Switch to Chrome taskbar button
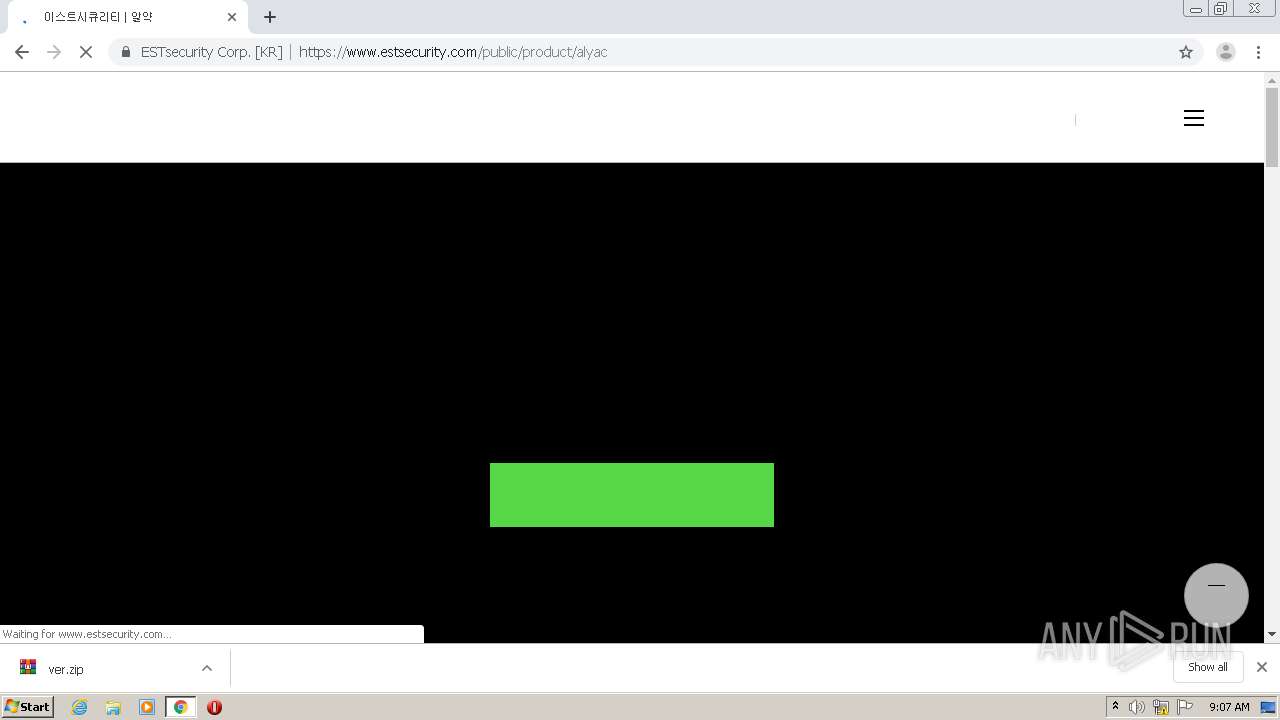This screenshot has height=720, width=1280. (180, 707)
